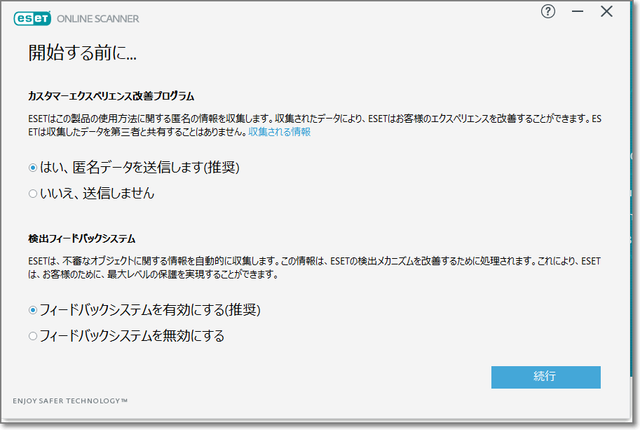Click the detection feedback system description paragraph
This screenshot has height=430, width=640.
(x=300, y=267)
